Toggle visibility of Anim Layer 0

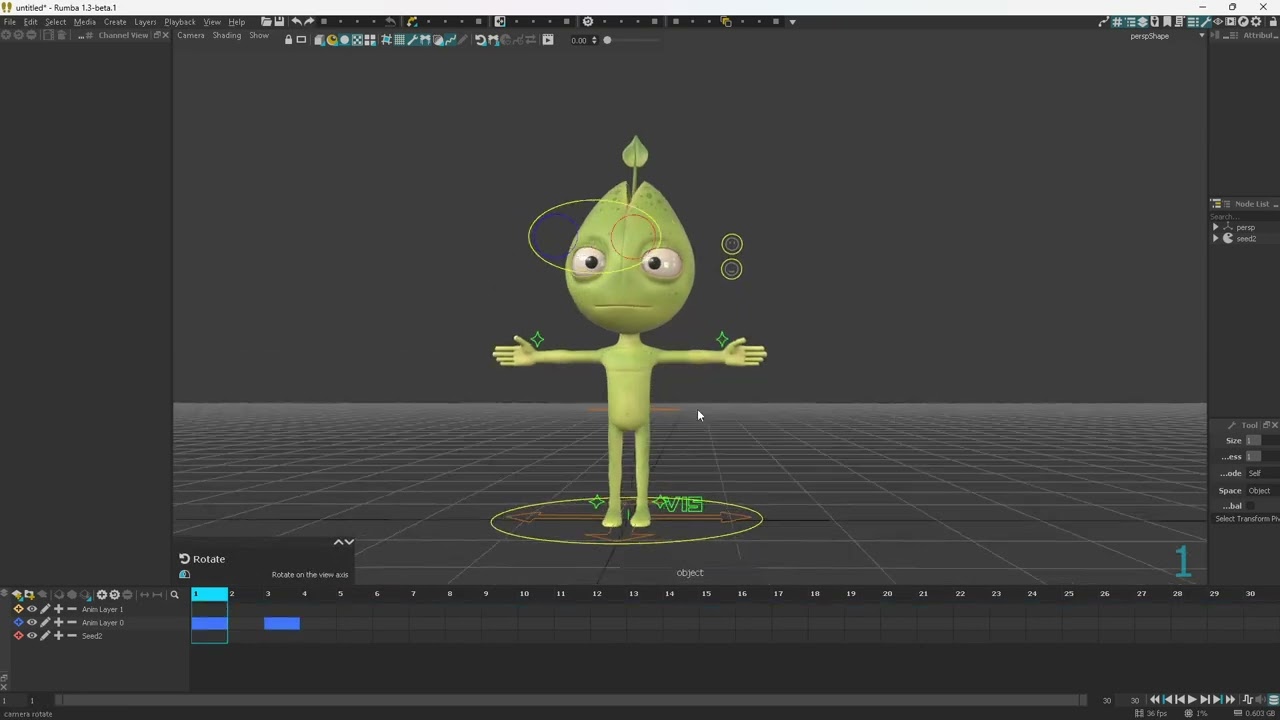(x=32, y=622)
